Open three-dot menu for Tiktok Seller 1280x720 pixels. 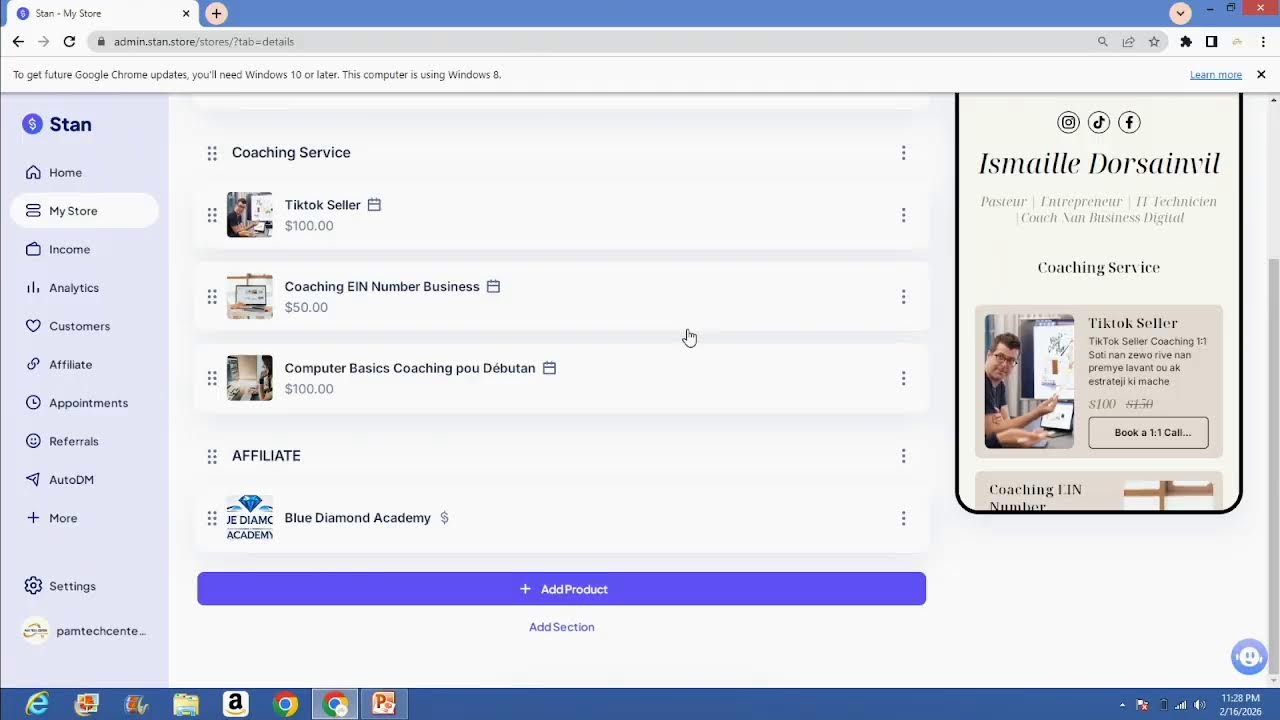point(903,215)
